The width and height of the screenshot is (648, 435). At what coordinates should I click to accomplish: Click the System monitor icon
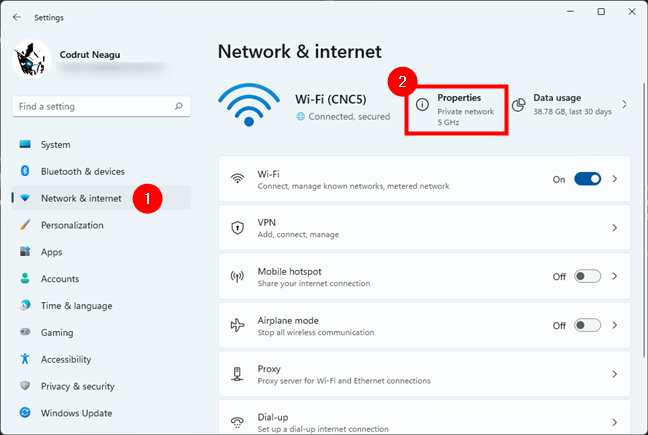(25, 144)
